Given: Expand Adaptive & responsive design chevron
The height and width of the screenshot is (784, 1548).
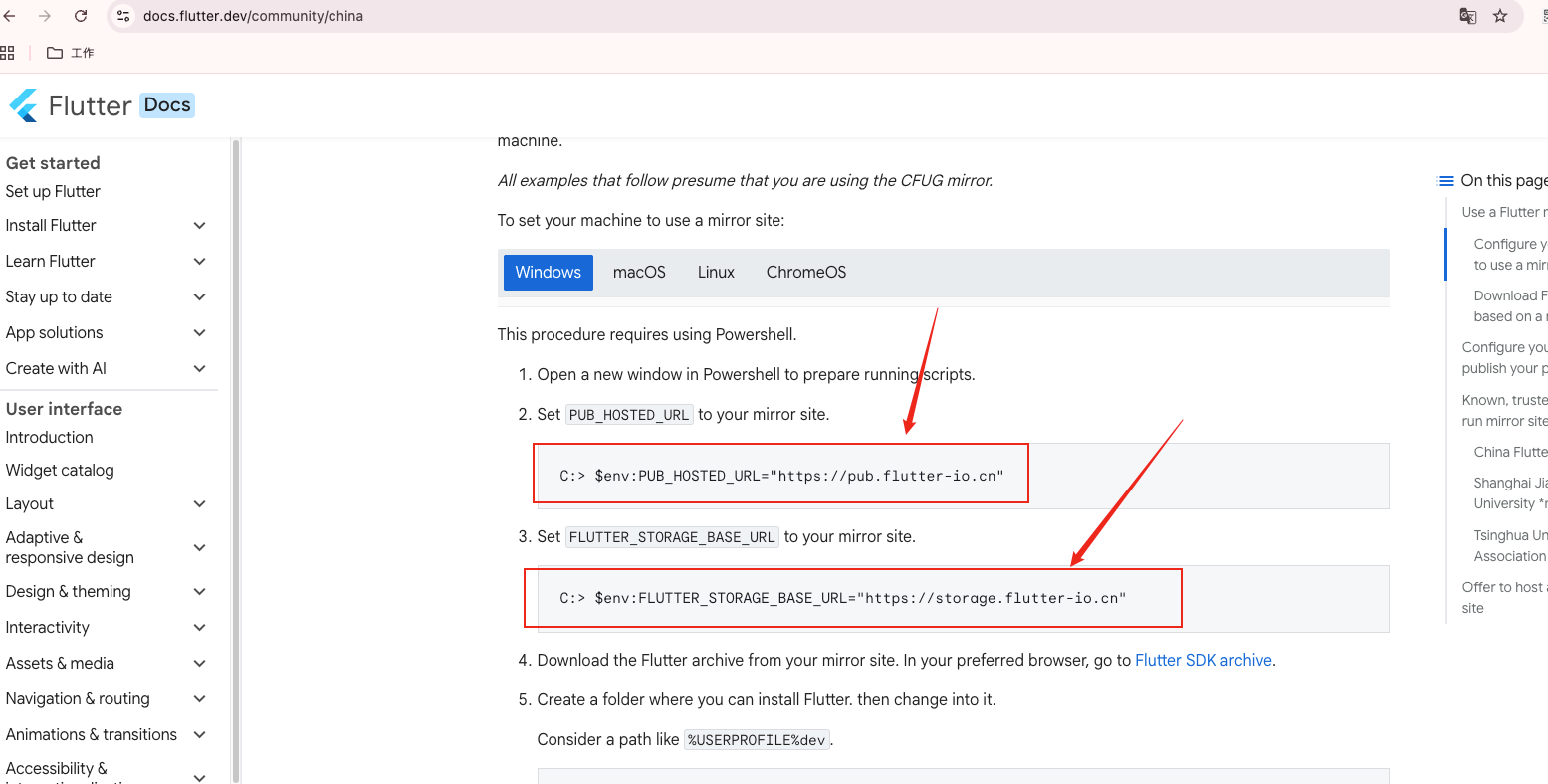Looking at the screenshot, I should coord(199,548).
